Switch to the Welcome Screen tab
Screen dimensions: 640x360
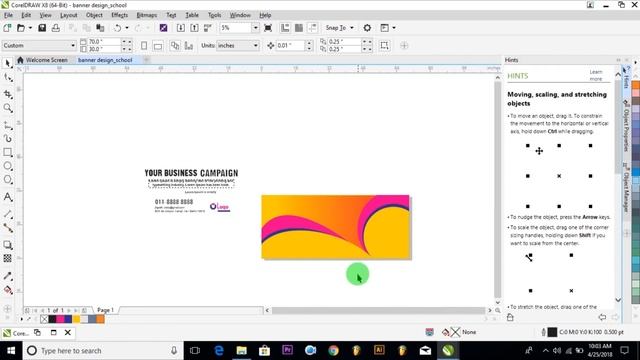pyautogui.click(x=42, y=60)
